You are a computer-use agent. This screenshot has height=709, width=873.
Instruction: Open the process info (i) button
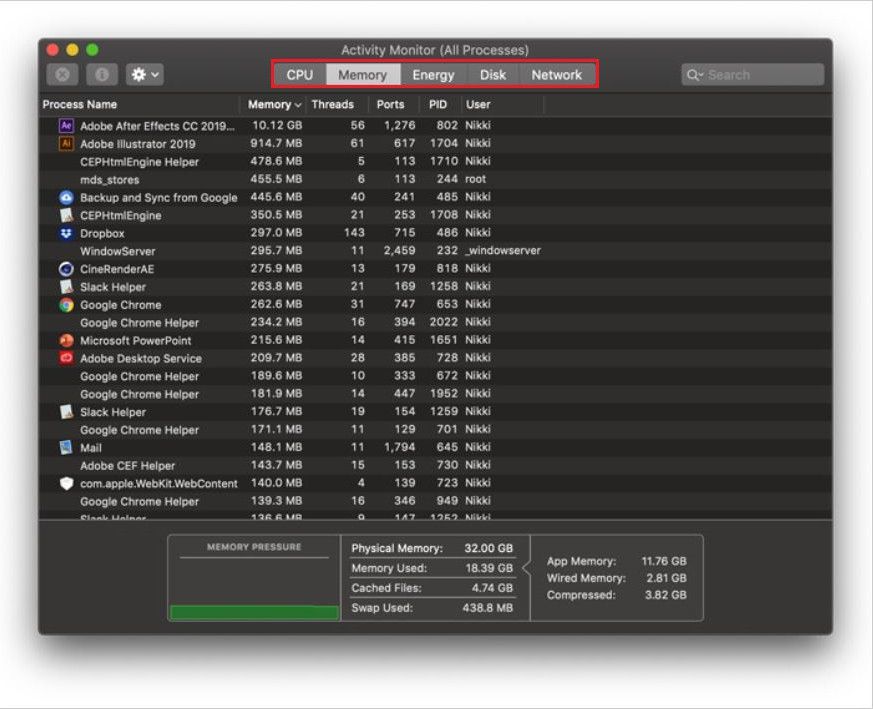[x=102, y=75]
